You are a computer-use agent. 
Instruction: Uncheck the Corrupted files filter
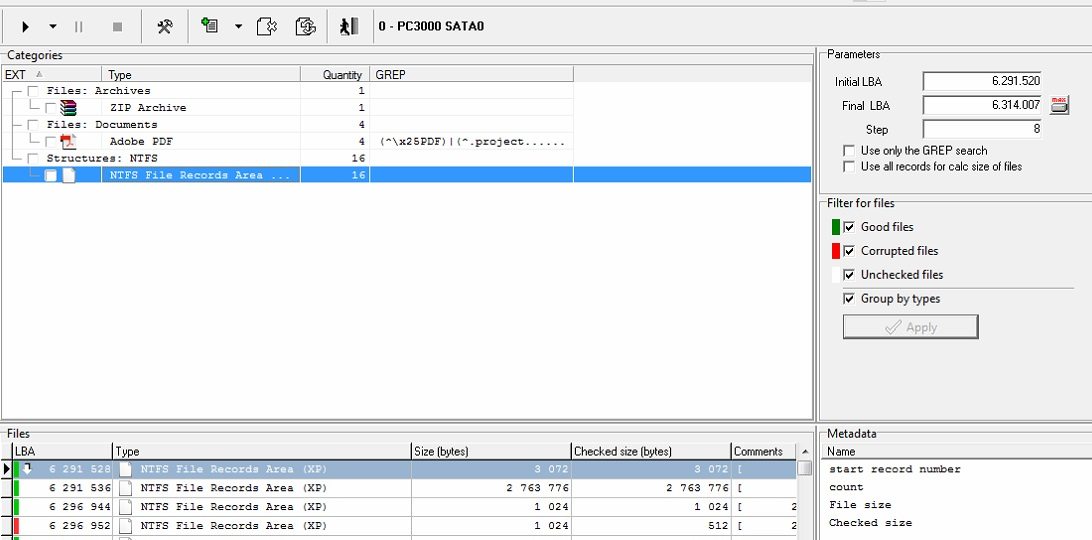tap(849, 251)
